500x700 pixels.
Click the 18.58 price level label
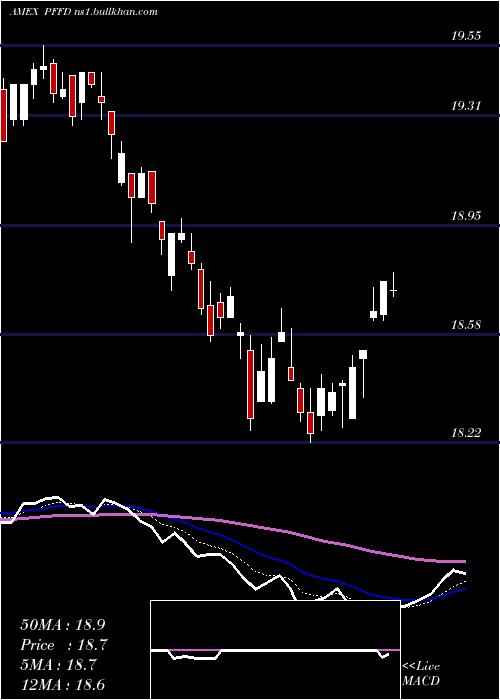point(466,325)
